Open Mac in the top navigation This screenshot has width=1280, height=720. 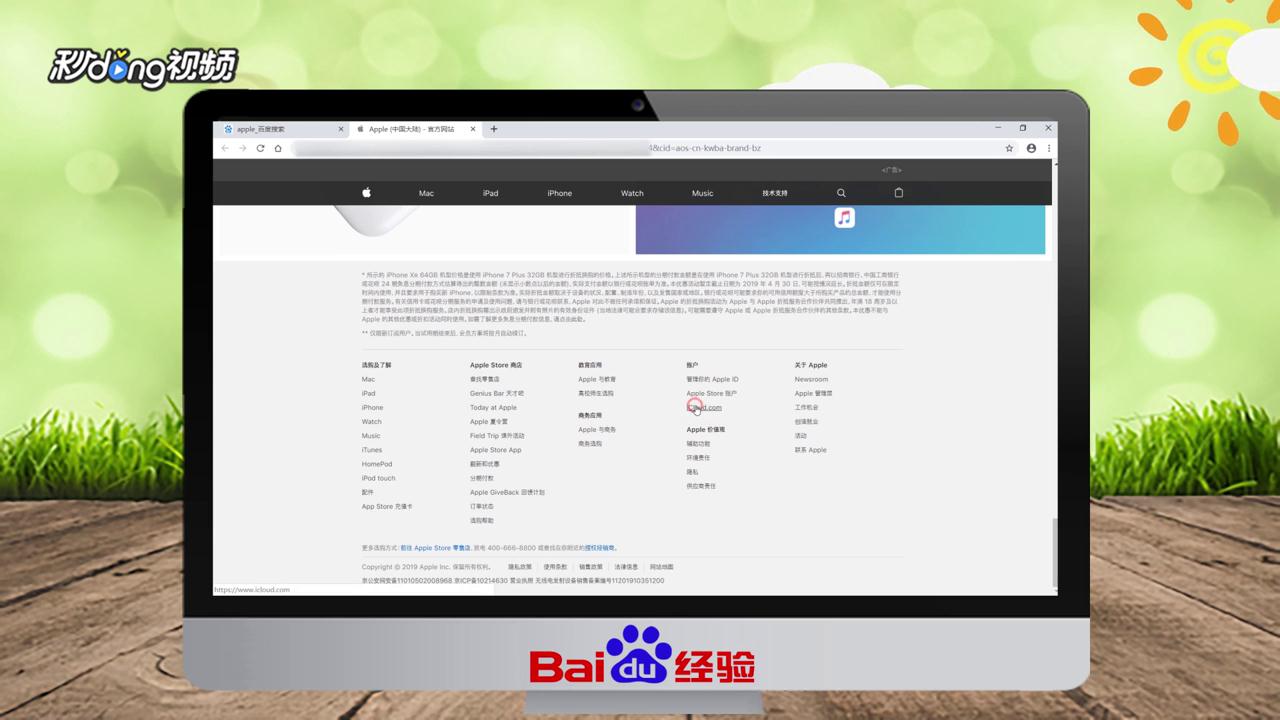click(x=426, y=193)
